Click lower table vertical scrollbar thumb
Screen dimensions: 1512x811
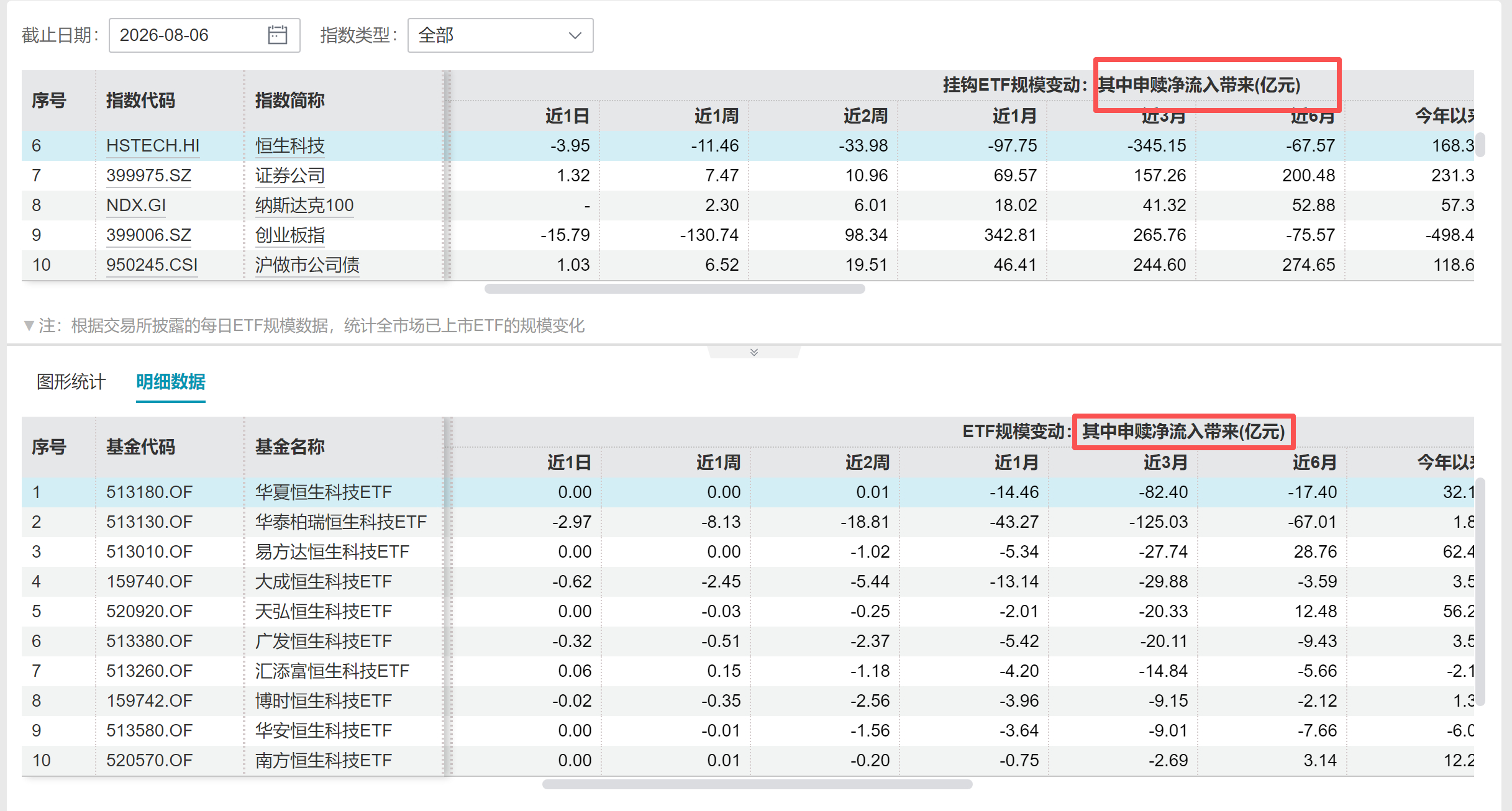(1480, 592)
